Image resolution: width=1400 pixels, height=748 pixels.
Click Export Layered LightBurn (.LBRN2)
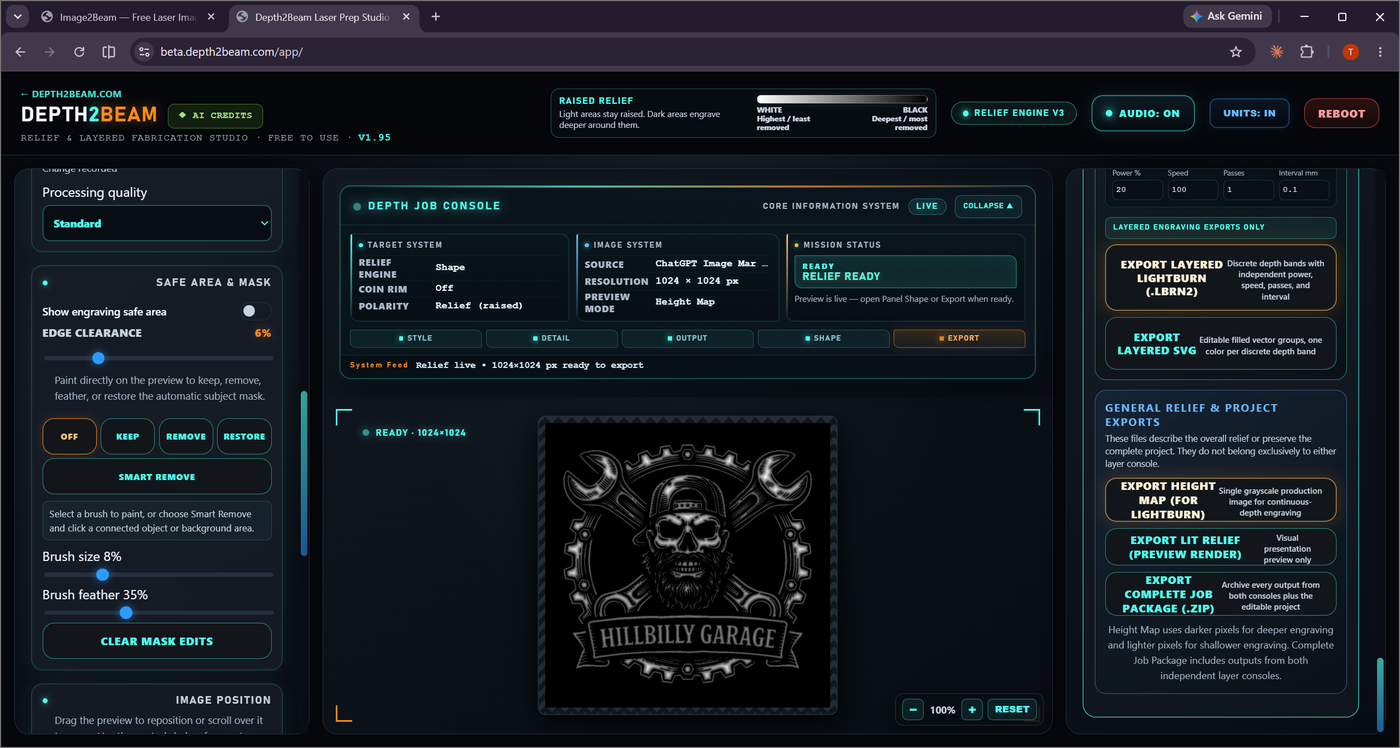(x=1220, y=278)
